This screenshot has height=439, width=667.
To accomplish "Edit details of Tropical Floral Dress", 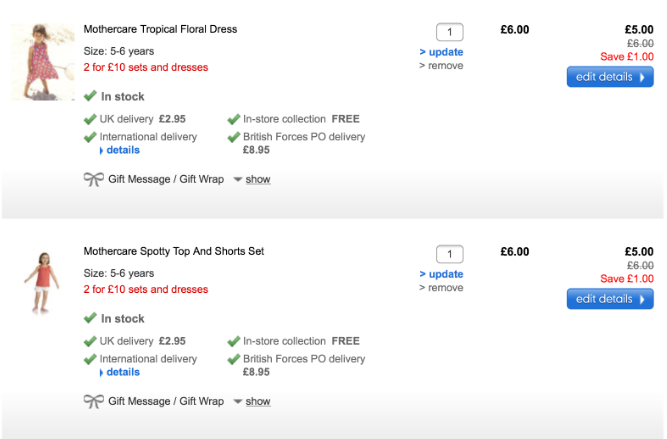I will [x=610, y=77].
